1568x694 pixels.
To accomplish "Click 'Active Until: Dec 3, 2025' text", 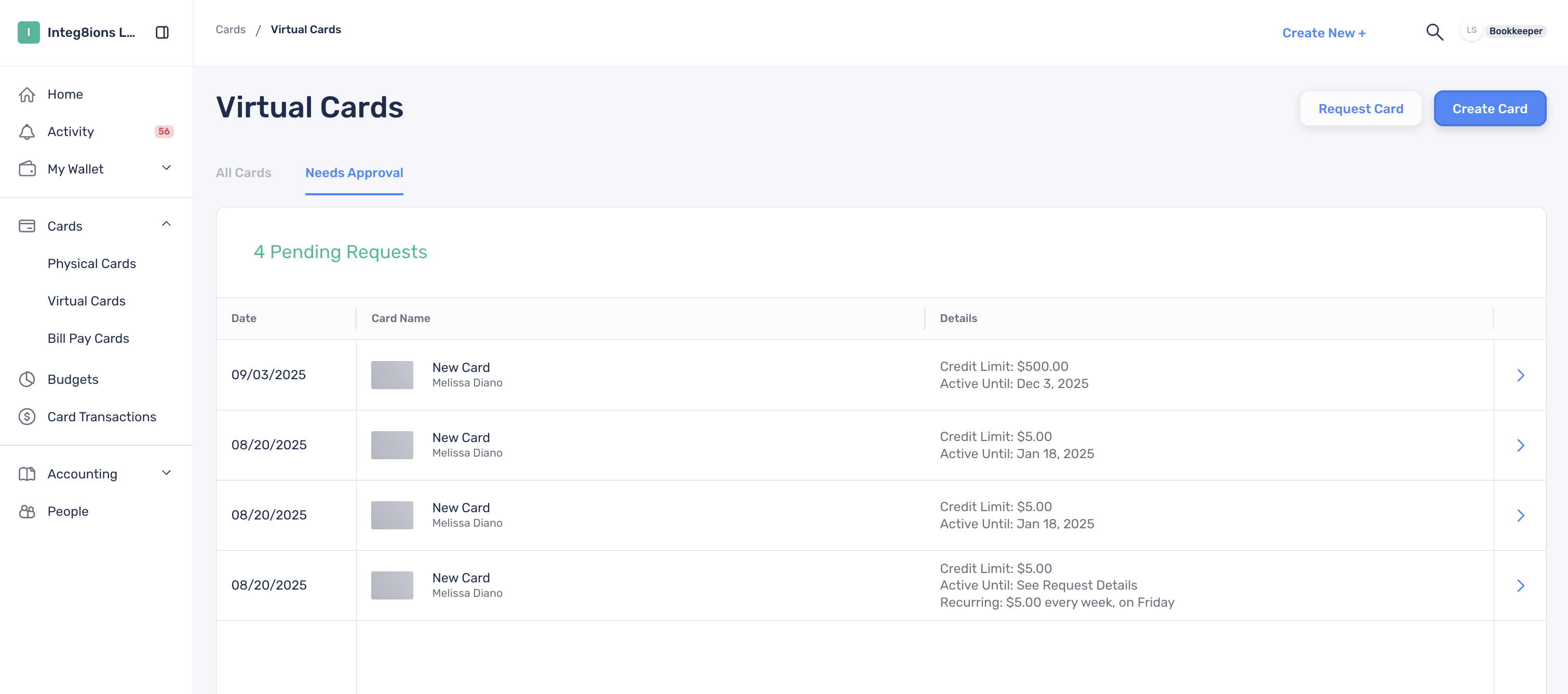I will click(x=1014, y=383).
